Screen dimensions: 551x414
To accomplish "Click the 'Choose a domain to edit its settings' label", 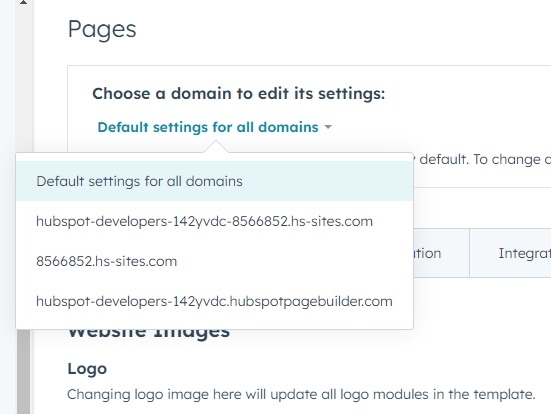I will coord(239,94).
